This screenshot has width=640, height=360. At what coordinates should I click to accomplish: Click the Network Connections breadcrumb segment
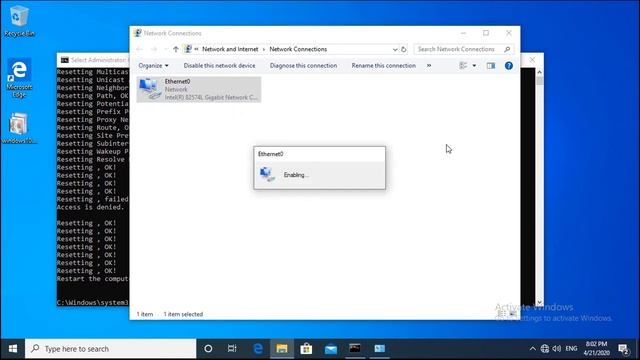coord(298,49)
